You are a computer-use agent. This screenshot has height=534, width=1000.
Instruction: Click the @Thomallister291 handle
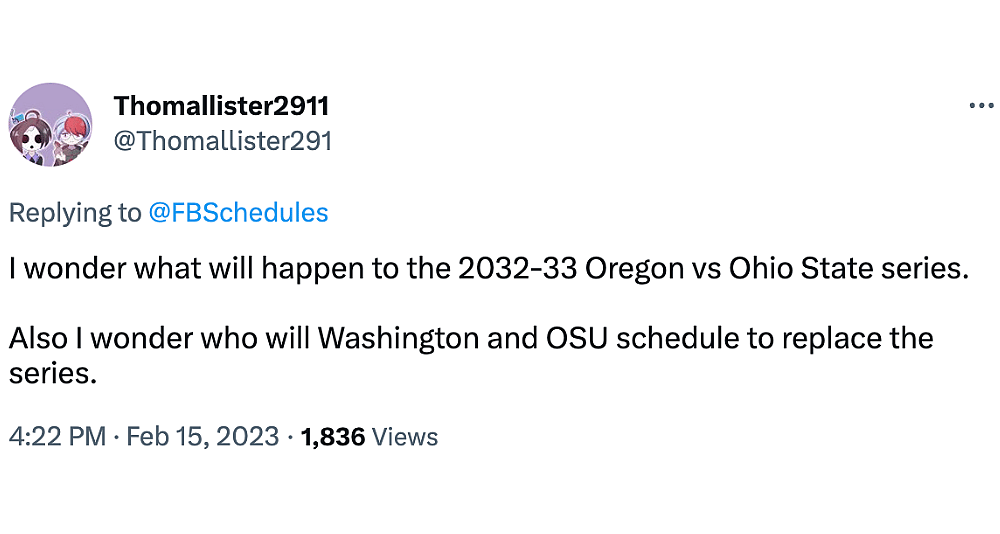pyautogui.click(x=223, y=141)
